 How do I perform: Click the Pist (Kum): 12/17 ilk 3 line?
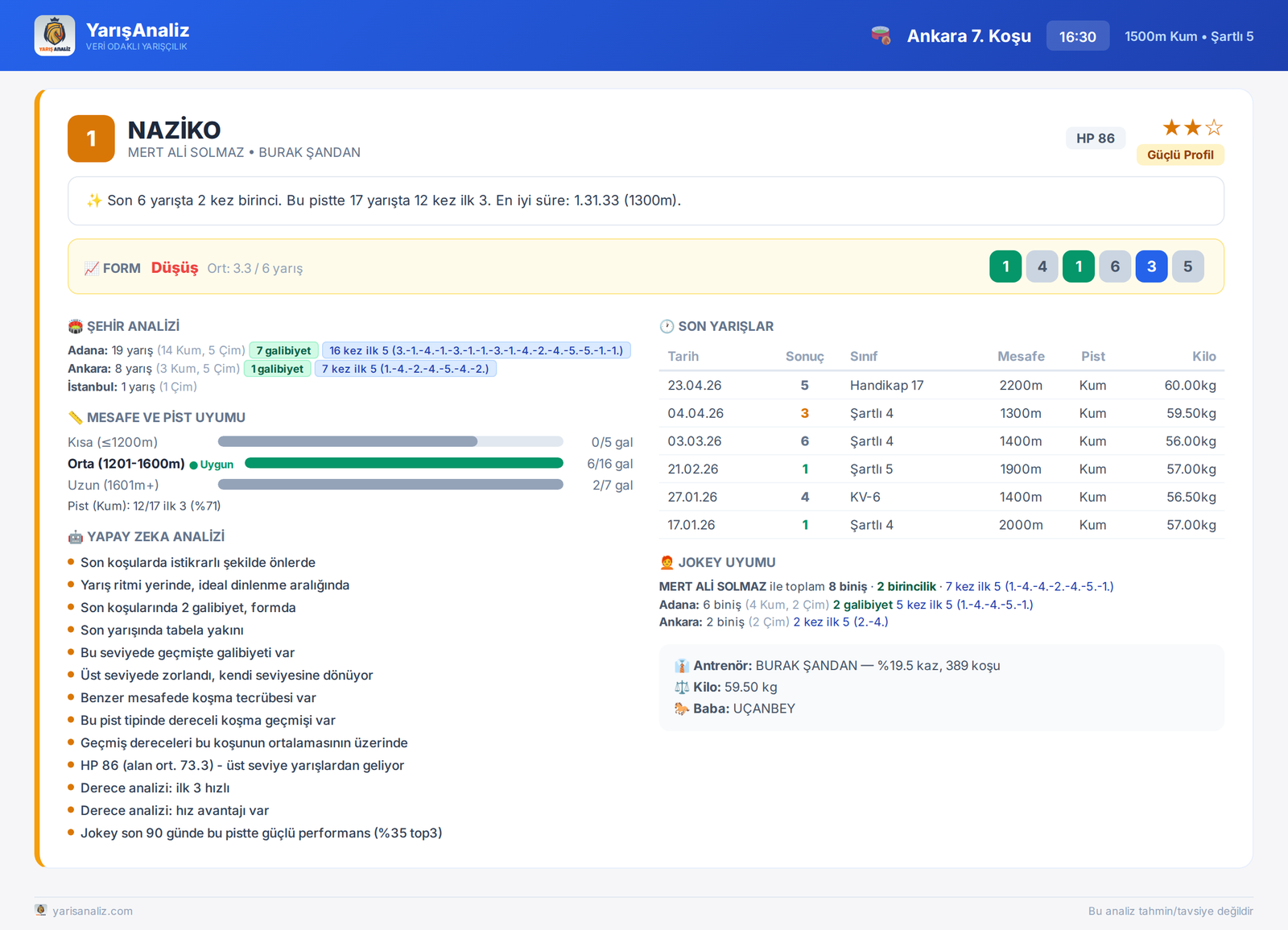tap(144, 506)
